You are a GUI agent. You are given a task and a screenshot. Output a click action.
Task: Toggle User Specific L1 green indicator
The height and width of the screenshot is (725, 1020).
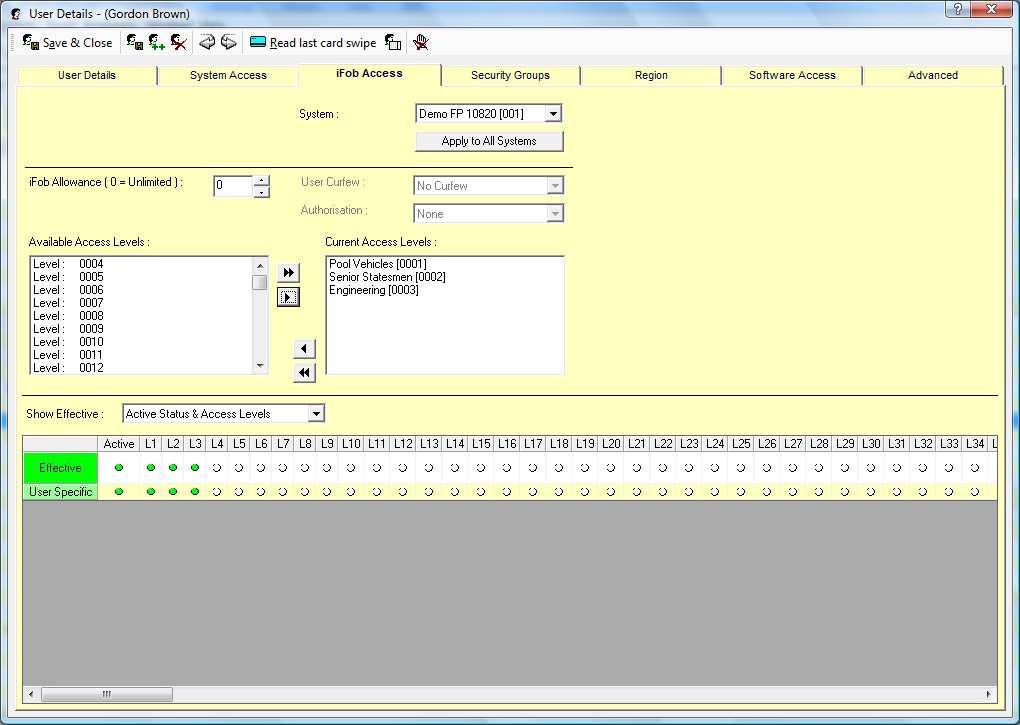tap(151, 492)
